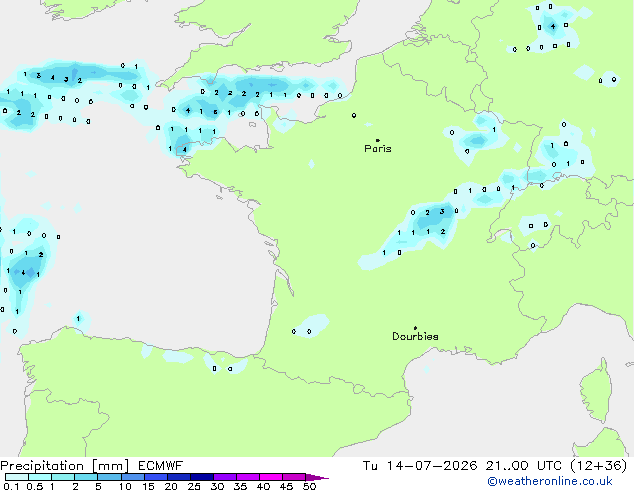The image size is (634, 490).
Task: Click the Dourbies location dot marker
Action: (415, 328)
